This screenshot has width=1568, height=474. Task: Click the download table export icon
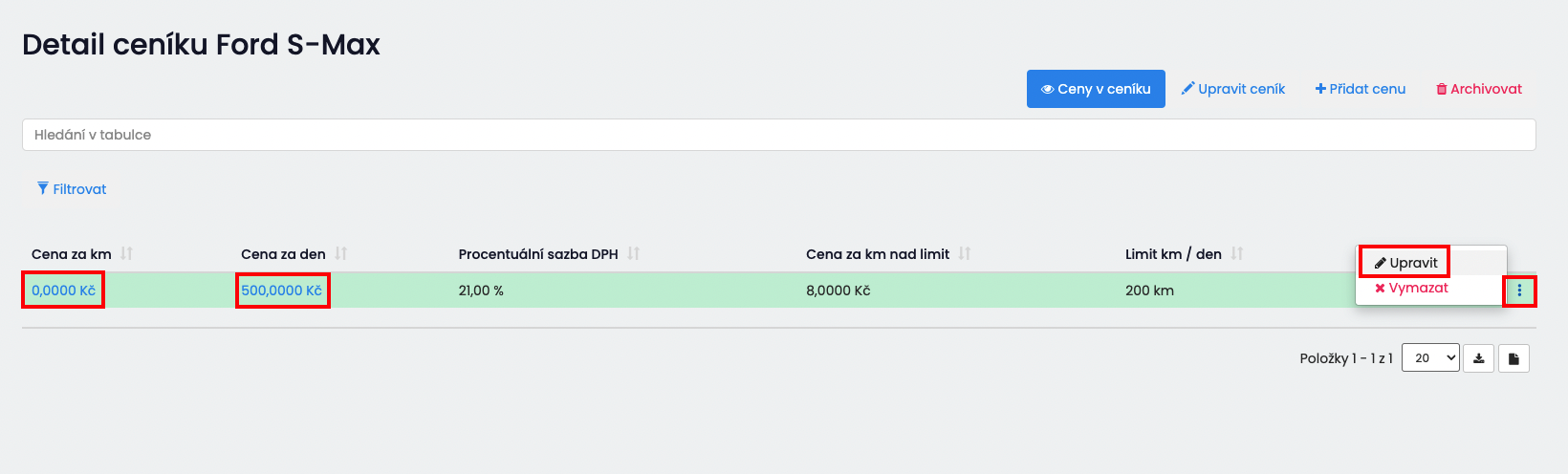(x=1478, y=358)
